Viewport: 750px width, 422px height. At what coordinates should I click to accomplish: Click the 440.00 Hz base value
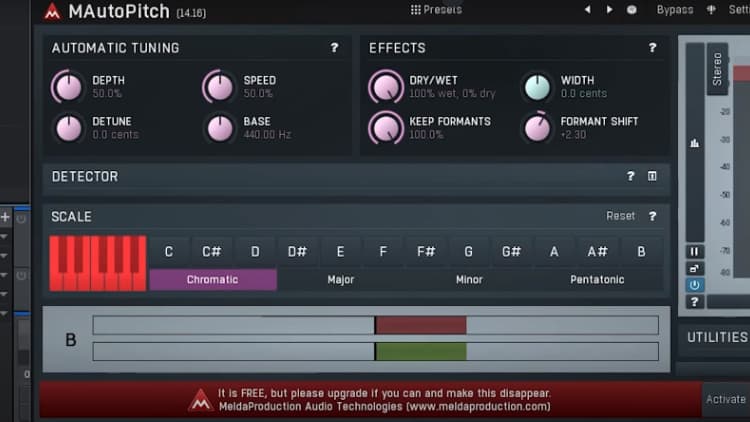pyautogui.click(x=267, y=135)
